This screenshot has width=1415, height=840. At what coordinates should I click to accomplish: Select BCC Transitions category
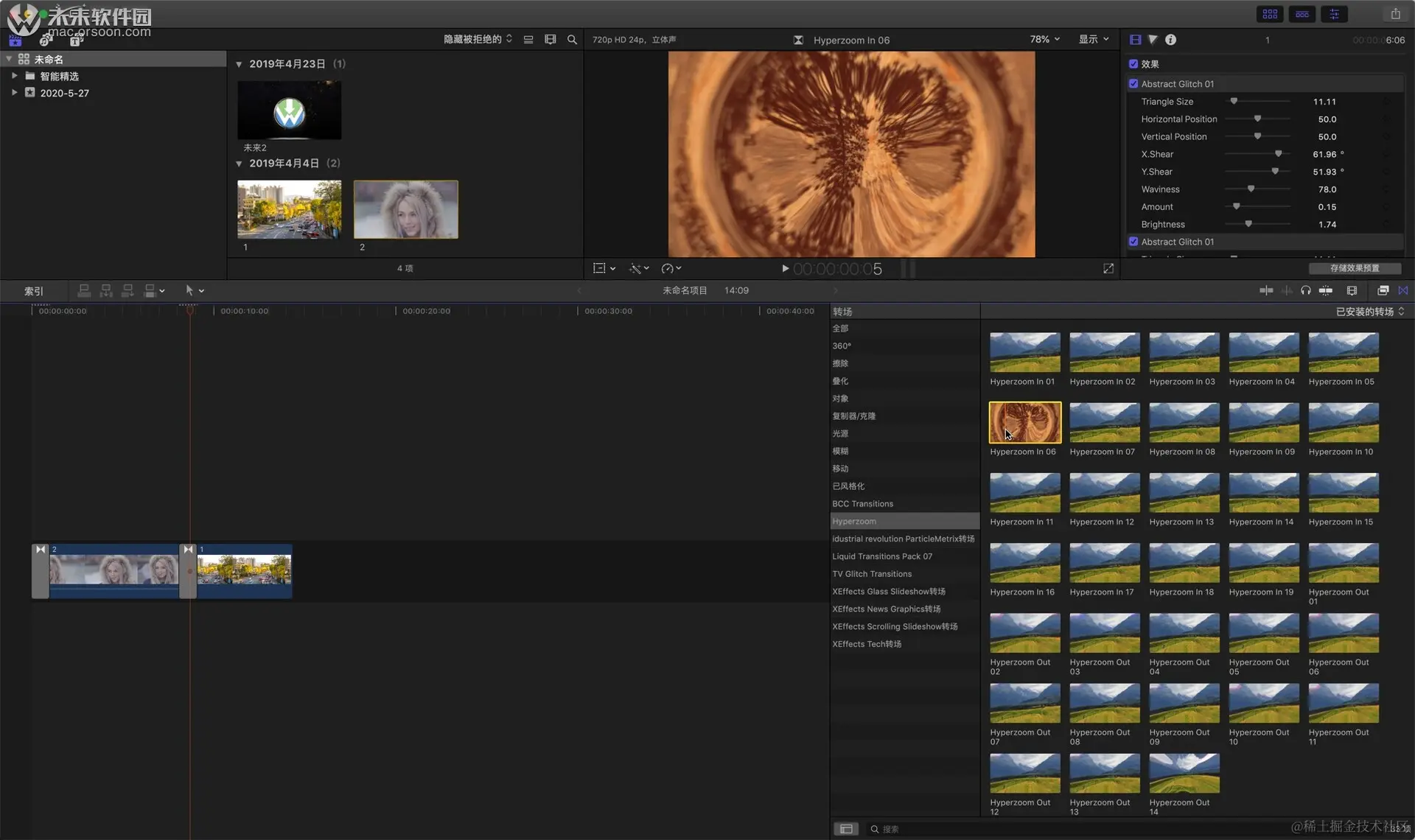coord(862,504)
